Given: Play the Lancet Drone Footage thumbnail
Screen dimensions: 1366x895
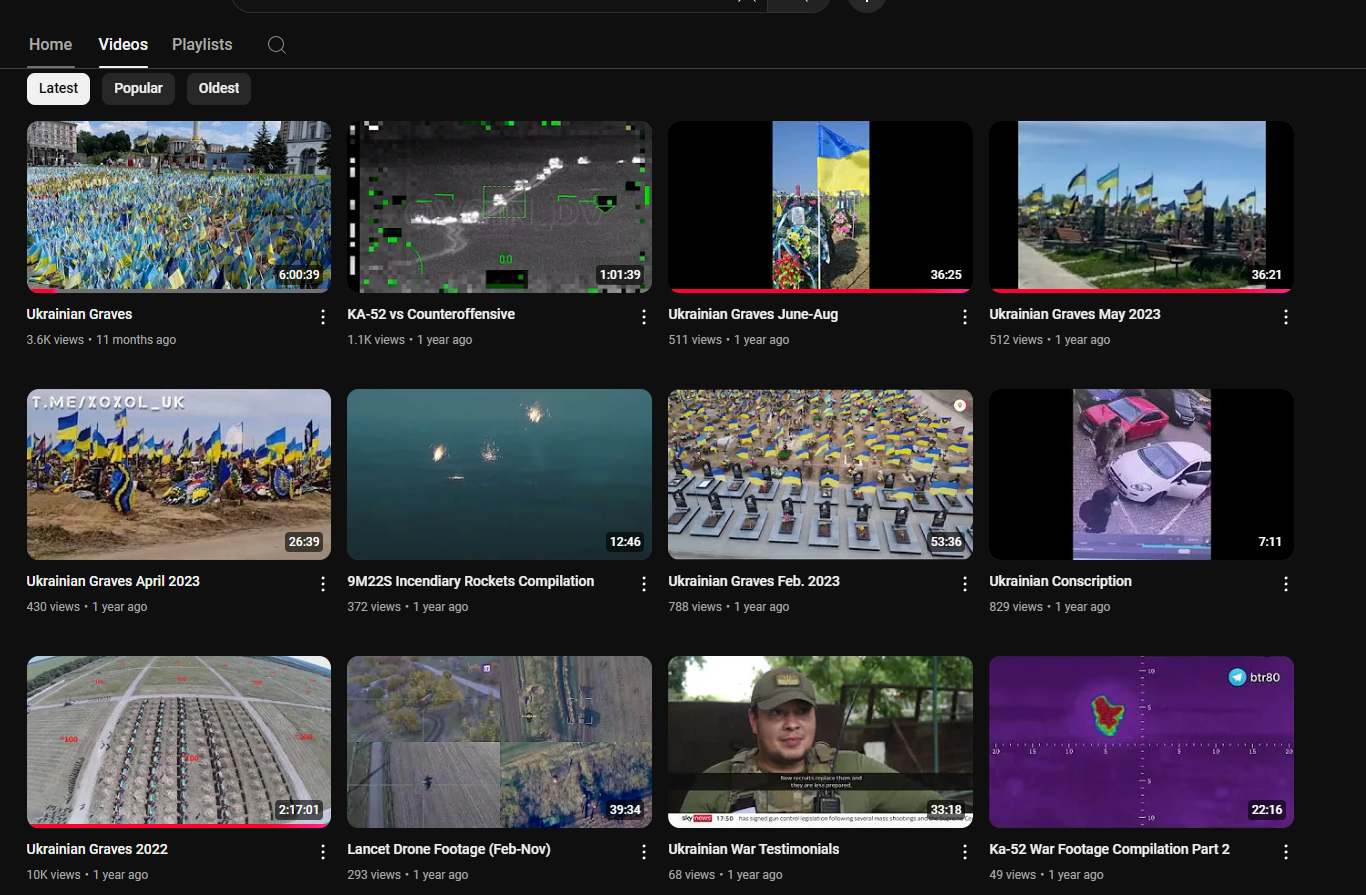Looking at the screenshot, I should pyautogui.click(x=499, y=742).
